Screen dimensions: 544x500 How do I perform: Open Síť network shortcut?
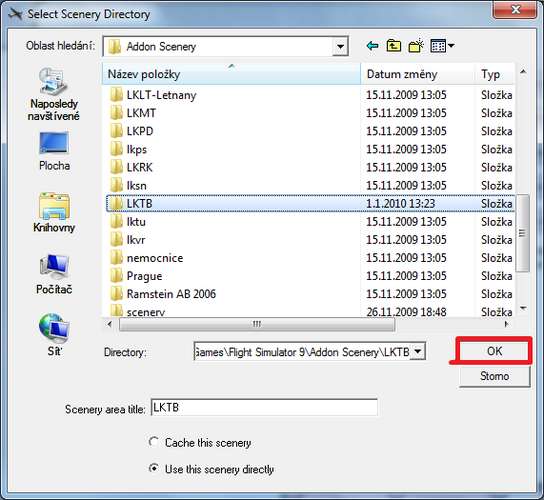pos(54,335)
